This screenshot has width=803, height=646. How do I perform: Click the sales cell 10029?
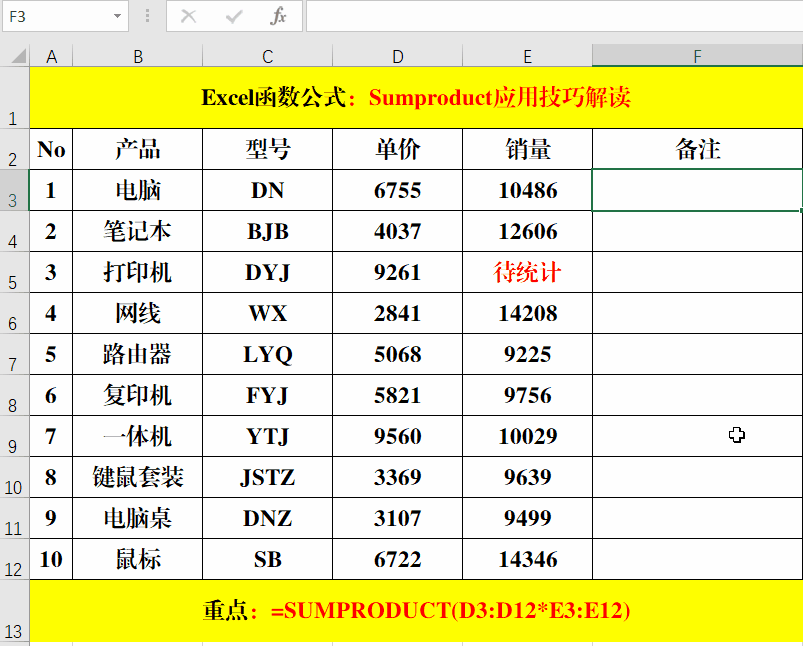coord(527,436)
